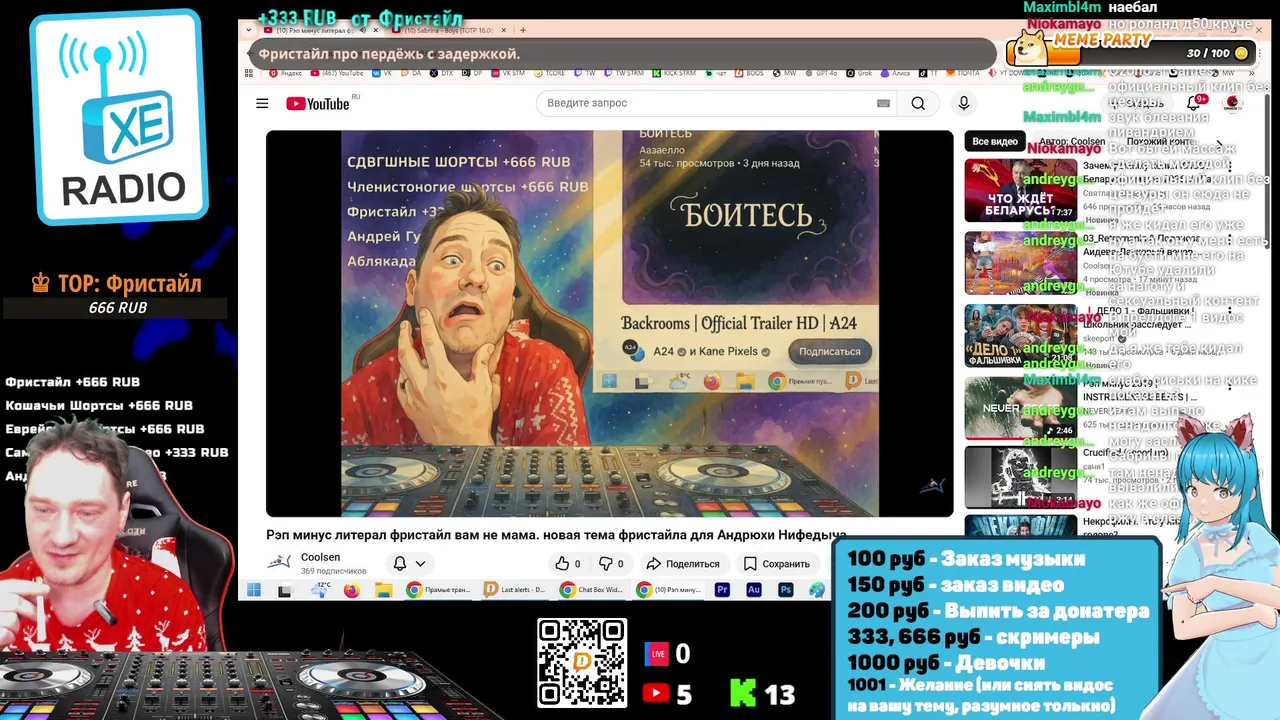Open video title Рэп минус литерал фристайл

[557, 535]
